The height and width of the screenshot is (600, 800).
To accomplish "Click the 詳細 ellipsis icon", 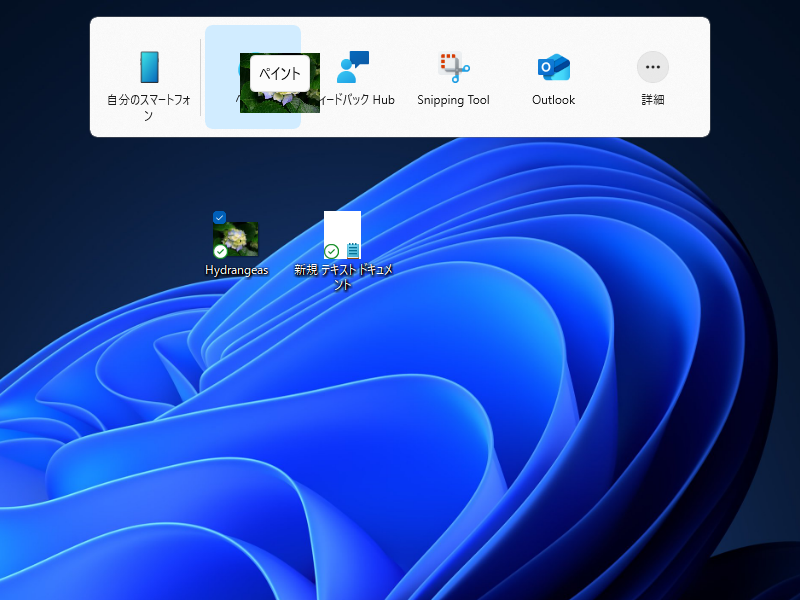I will [652, 66].
